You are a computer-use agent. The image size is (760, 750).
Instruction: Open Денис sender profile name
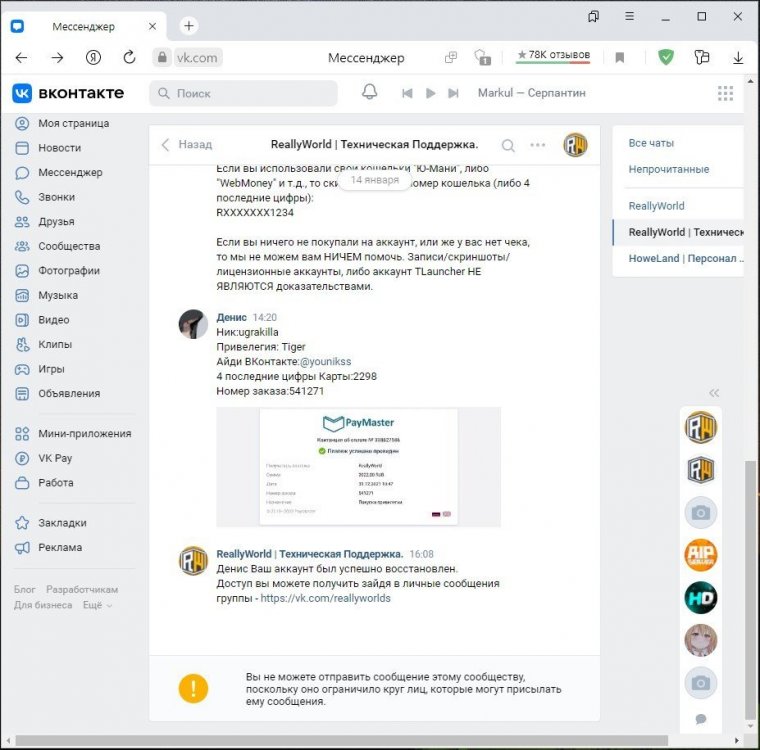pos(231,317)
